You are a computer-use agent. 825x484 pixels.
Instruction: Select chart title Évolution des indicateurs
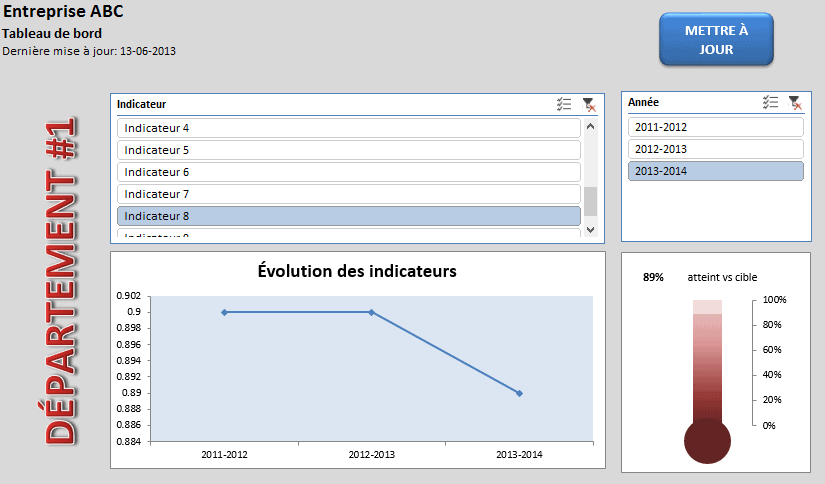point(357,271)
